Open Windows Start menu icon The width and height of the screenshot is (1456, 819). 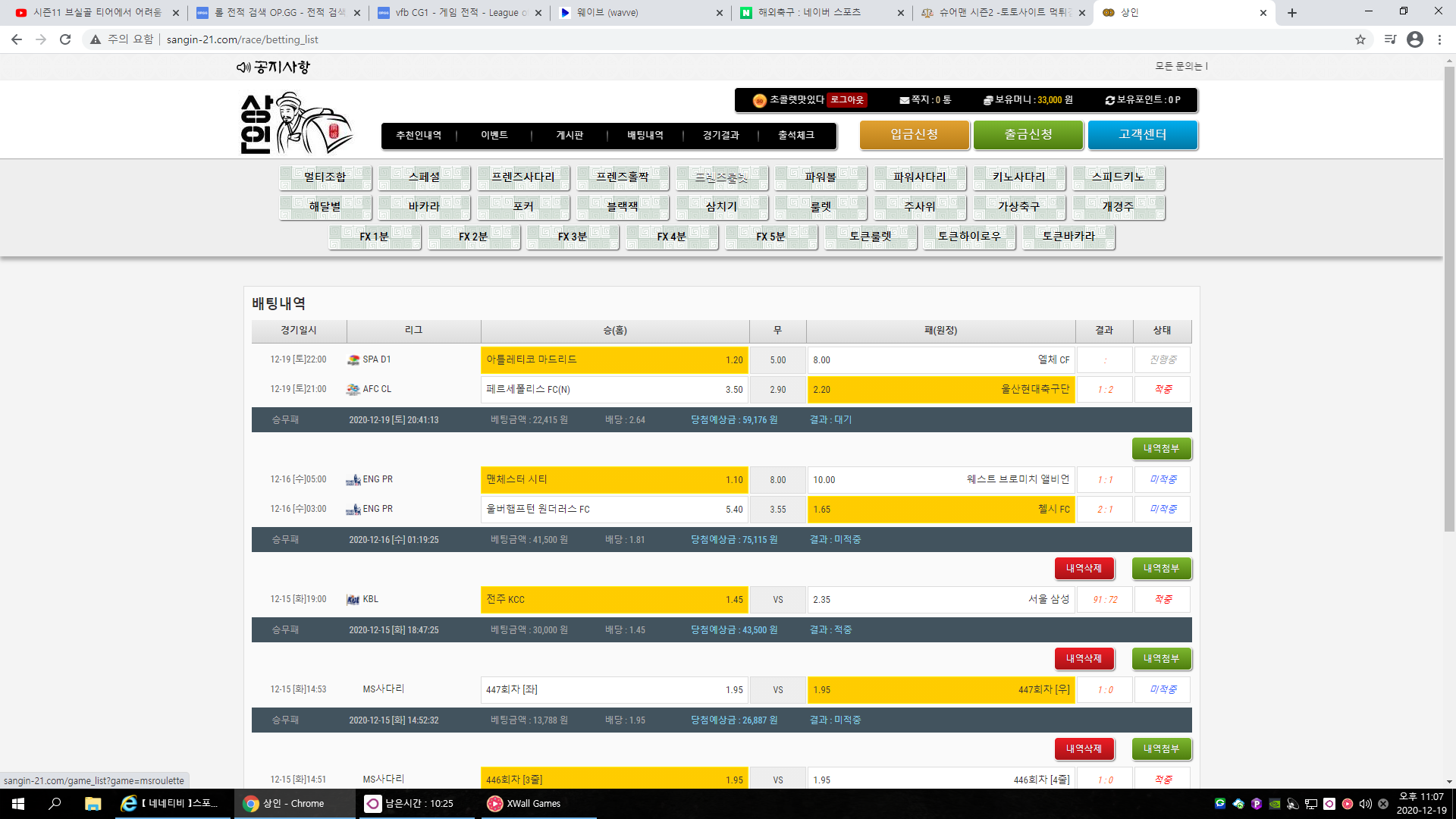tap(18, 804)
